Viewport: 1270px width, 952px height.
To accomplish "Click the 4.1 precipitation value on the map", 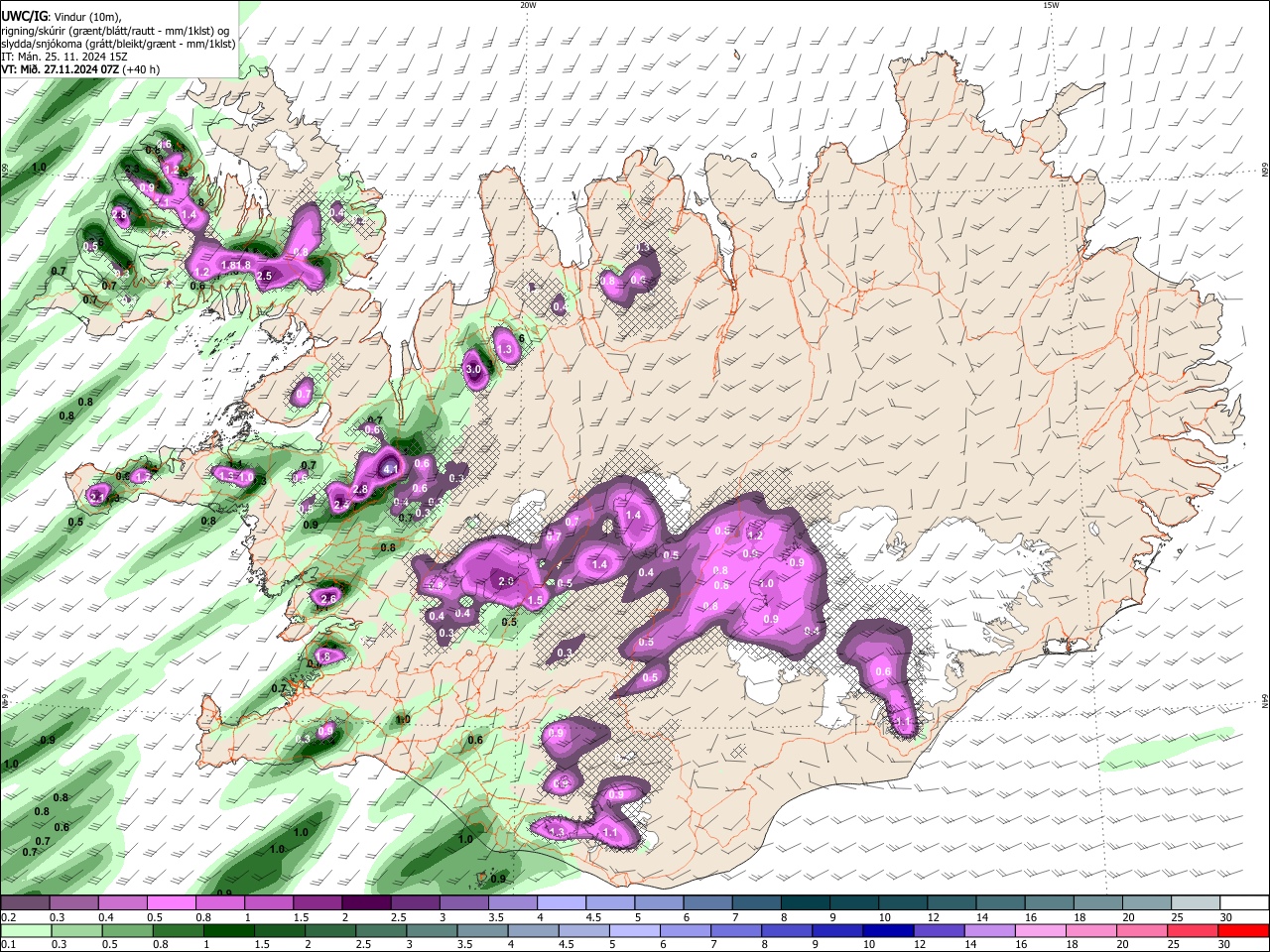I will (x=391, y=469).
